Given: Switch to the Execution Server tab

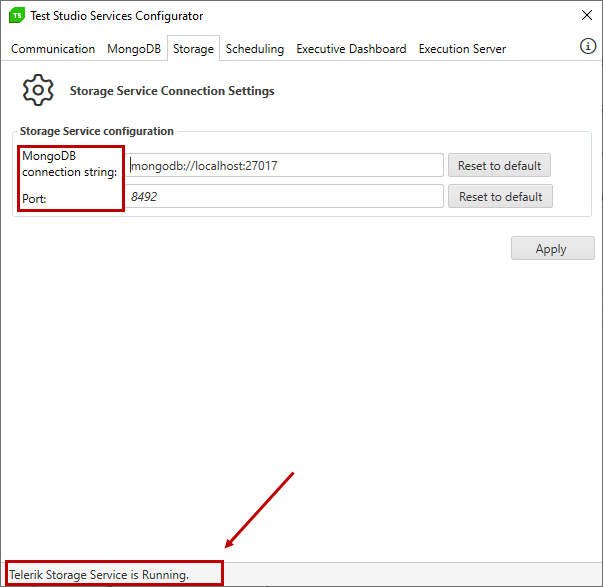Looking at the screenshot, I should (462, 49).
